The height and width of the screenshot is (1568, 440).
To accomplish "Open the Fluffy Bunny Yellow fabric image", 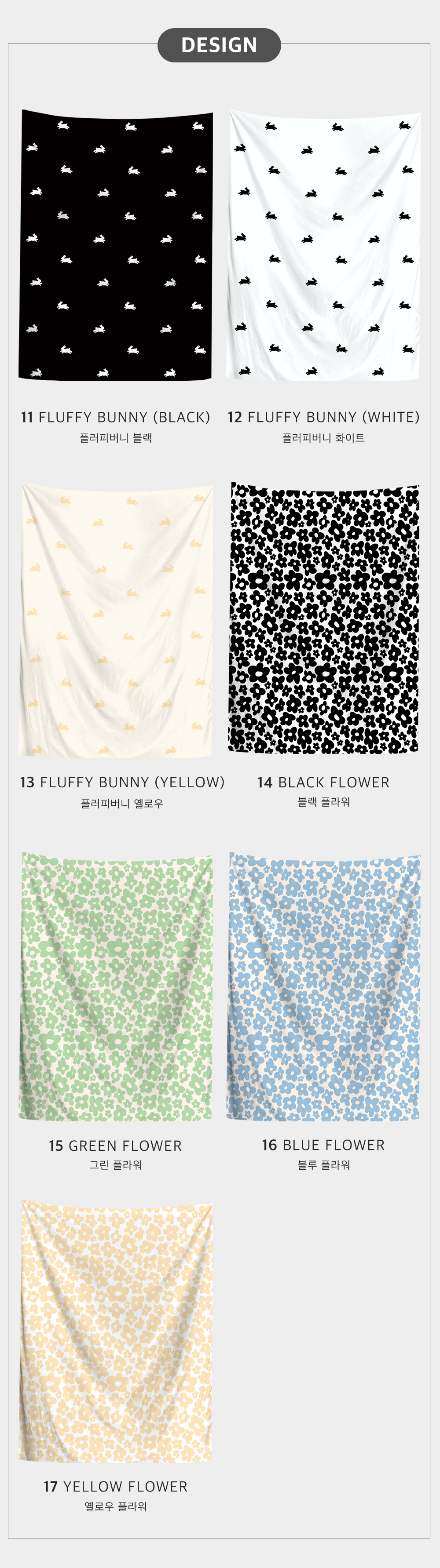I will [x=116, y=620].
